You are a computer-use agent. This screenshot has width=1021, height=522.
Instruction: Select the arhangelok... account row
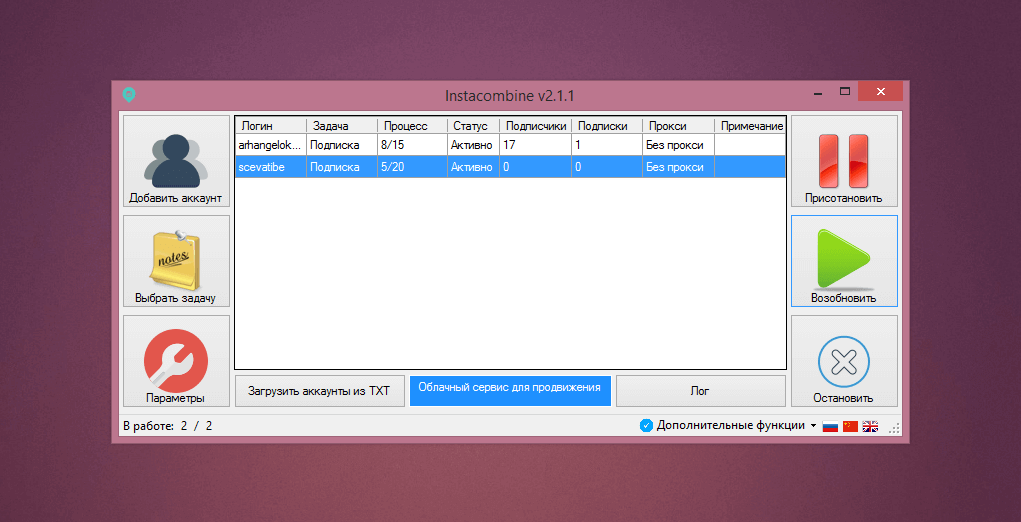(x=510, y=145)
